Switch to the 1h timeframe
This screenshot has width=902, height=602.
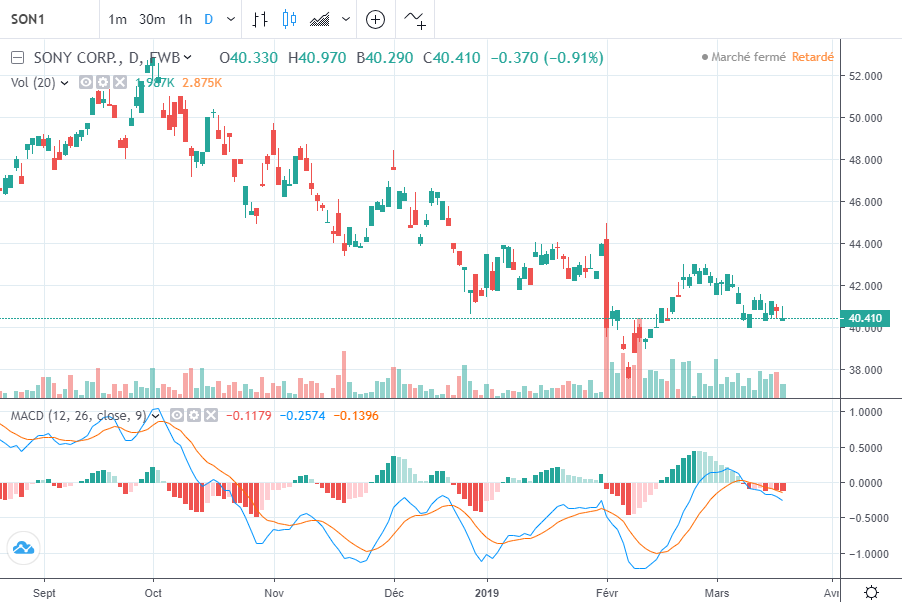click(184, 19)
